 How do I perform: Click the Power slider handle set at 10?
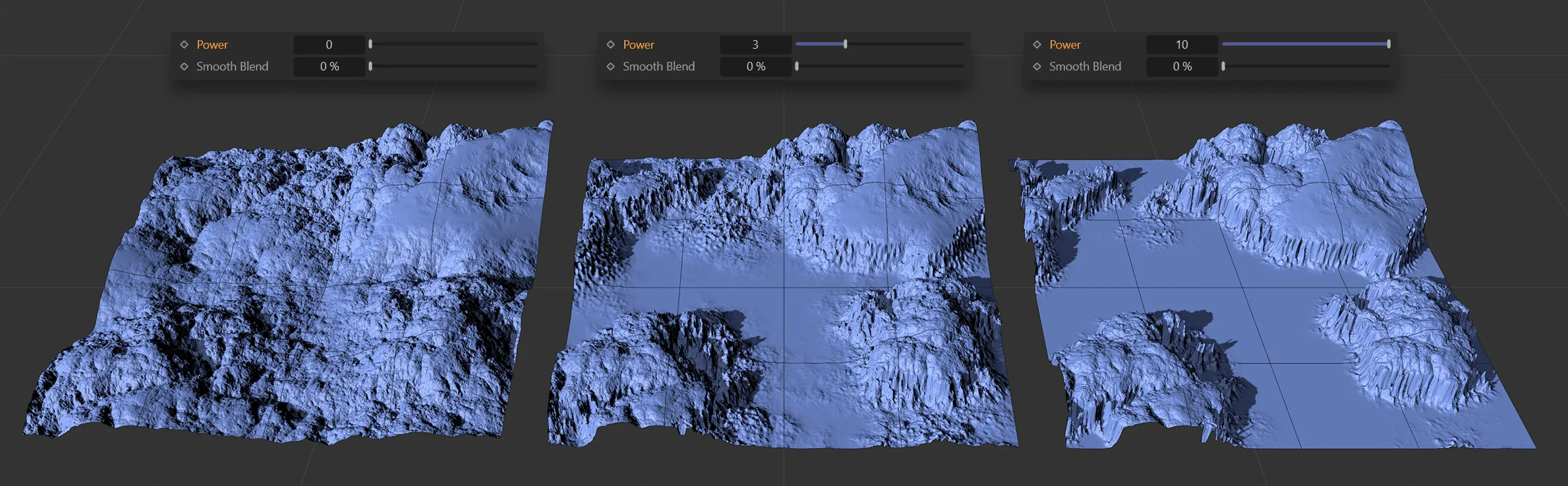point(1388,44)
